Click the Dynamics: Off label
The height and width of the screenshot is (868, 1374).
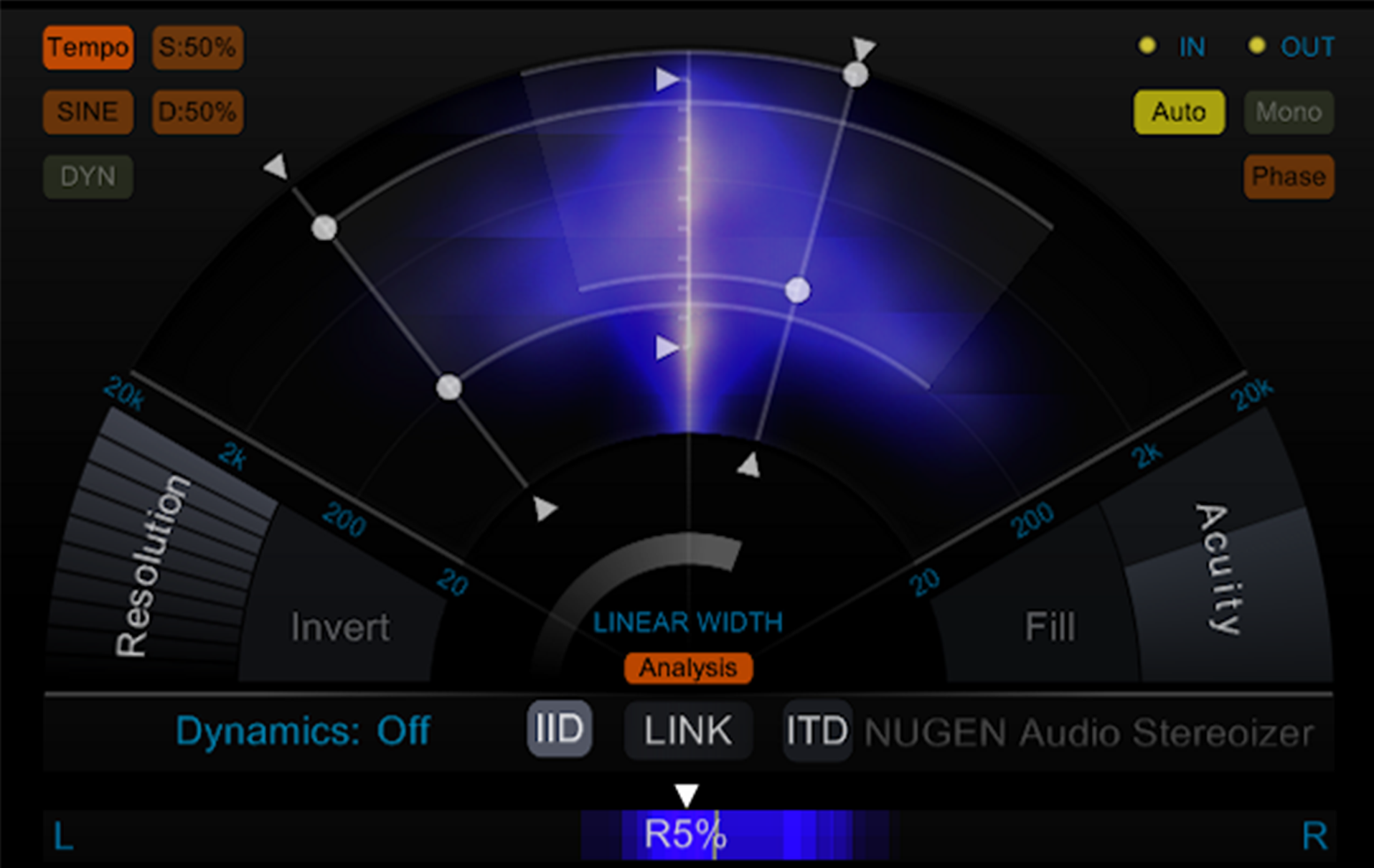(303, 731)
